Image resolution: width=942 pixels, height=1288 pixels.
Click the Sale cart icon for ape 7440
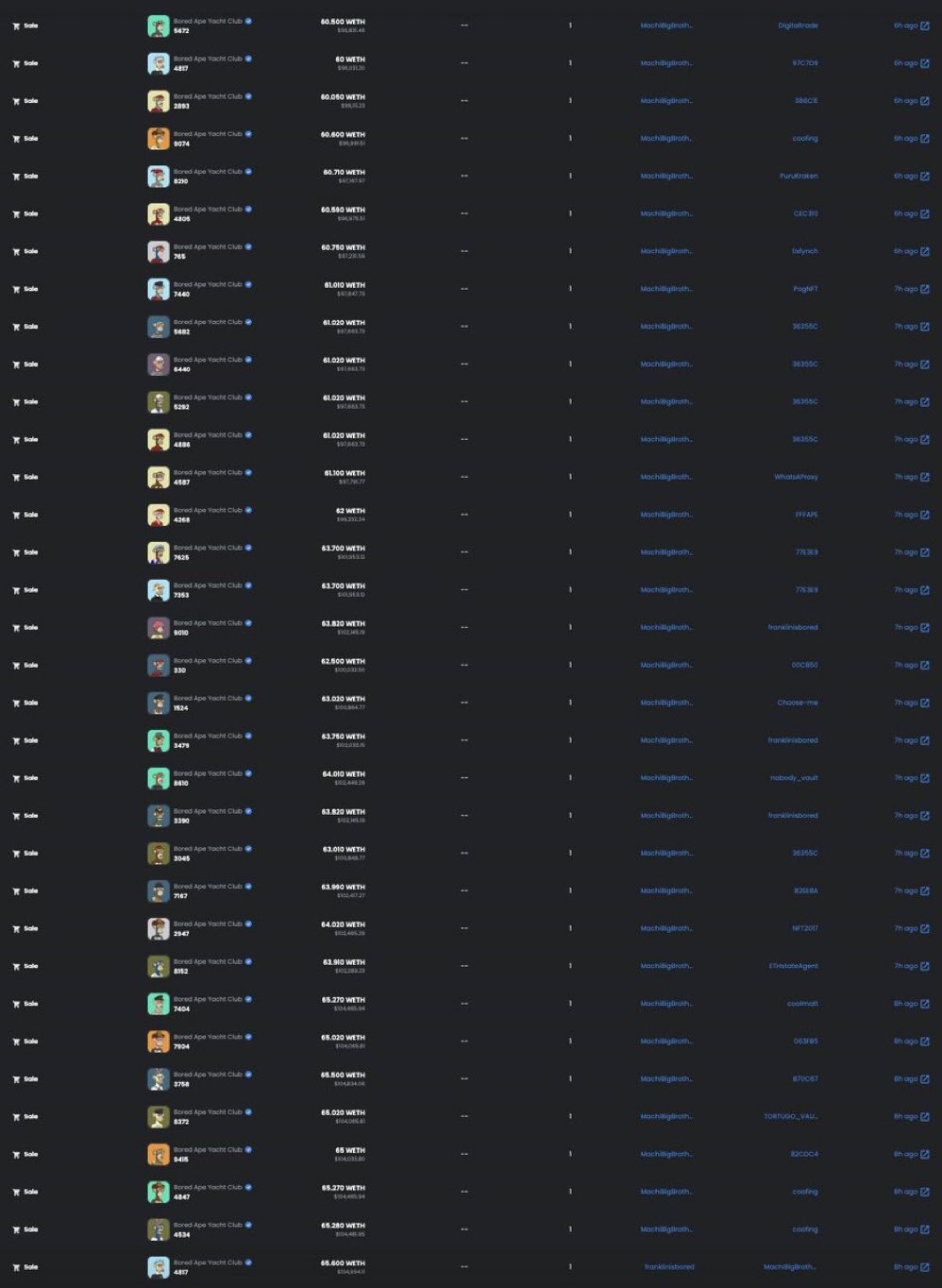pyautogui.click(x=16, y=289)
